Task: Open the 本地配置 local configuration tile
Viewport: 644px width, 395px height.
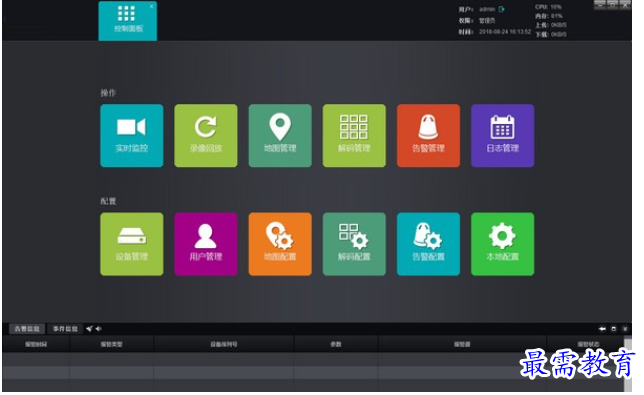Action: 502,244
